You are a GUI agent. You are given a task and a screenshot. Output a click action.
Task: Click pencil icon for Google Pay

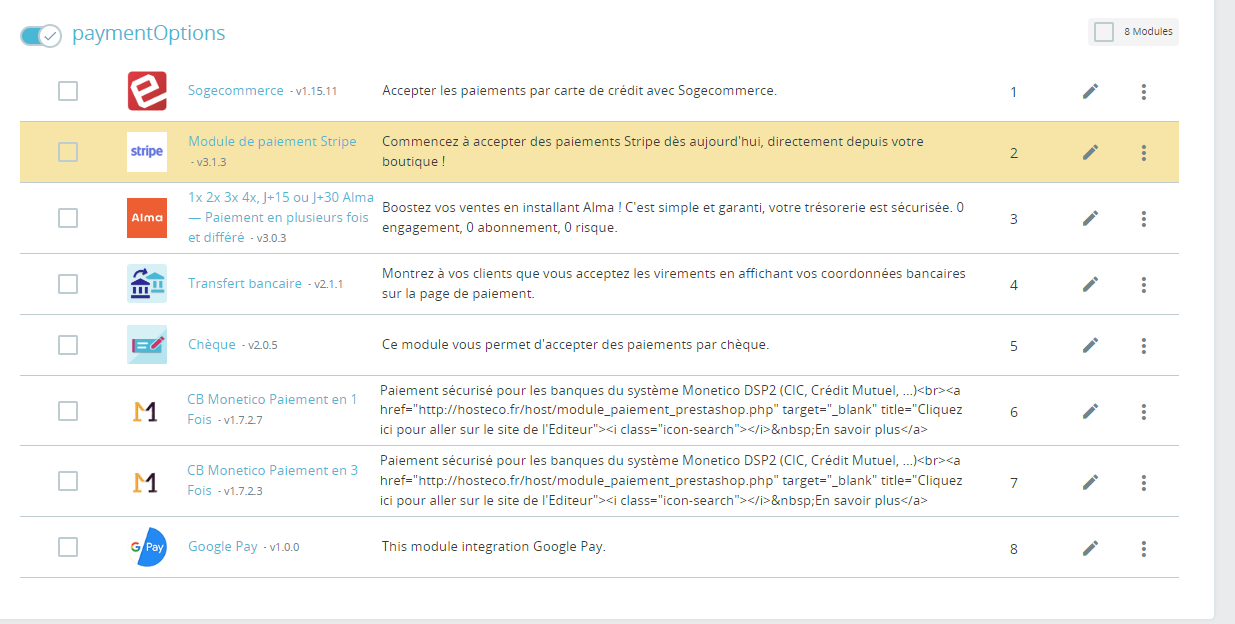(x=1090, y=548)
